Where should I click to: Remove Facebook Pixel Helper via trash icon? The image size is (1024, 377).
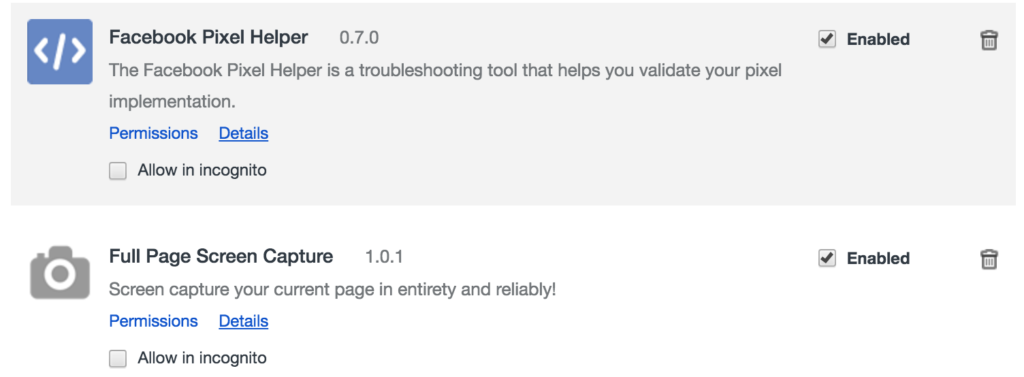989,40
